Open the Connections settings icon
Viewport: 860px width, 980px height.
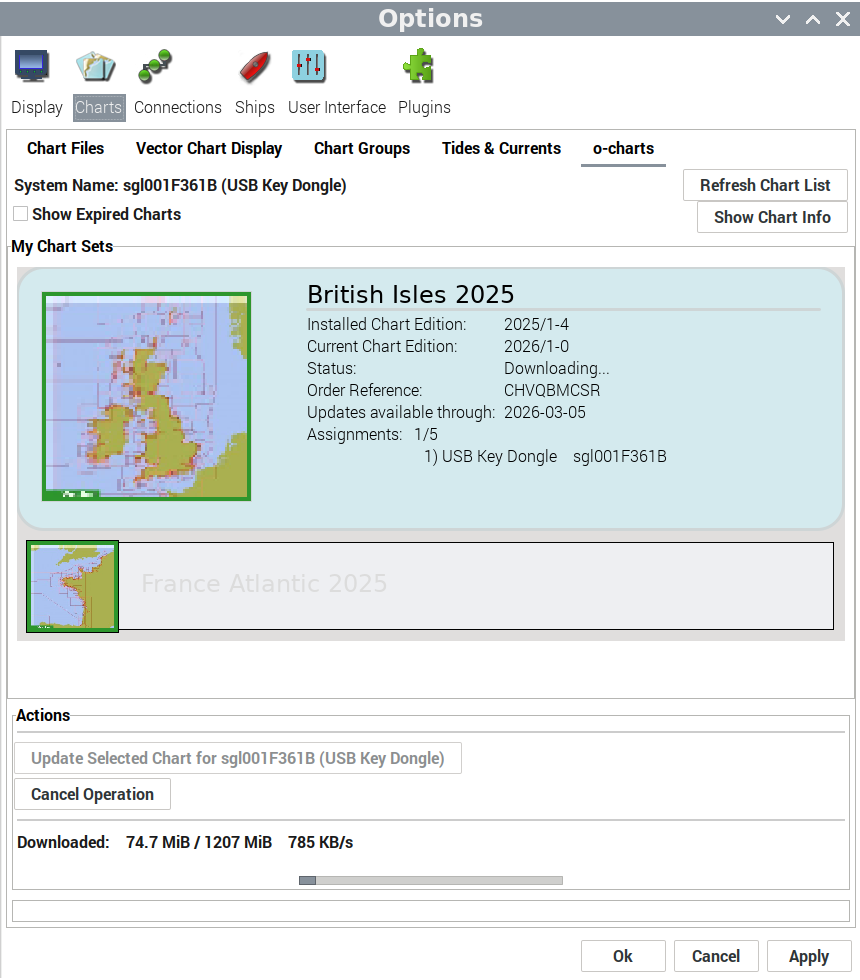click(155, 66)
